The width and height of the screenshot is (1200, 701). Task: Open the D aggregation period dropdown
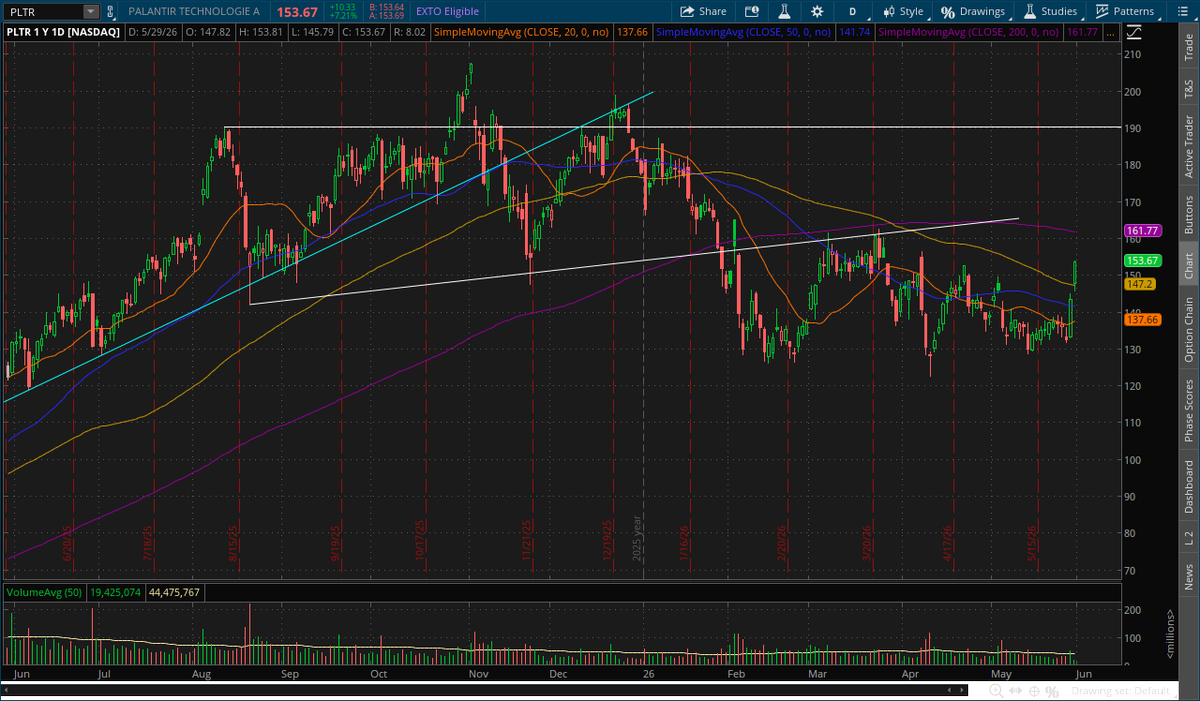pos(852,11)
